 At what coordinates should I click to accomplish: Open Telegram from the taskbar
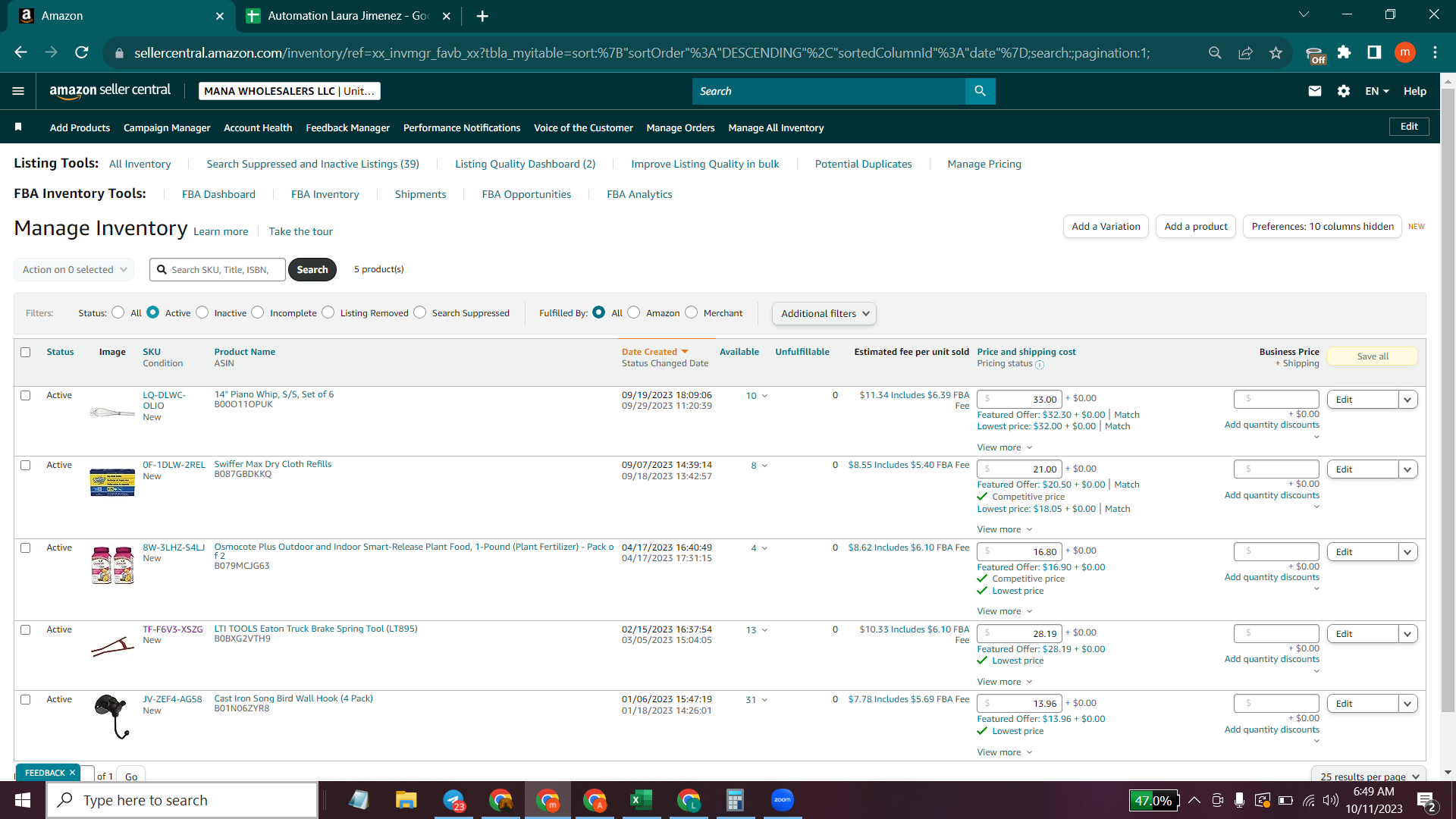click(x=454, y=800)
